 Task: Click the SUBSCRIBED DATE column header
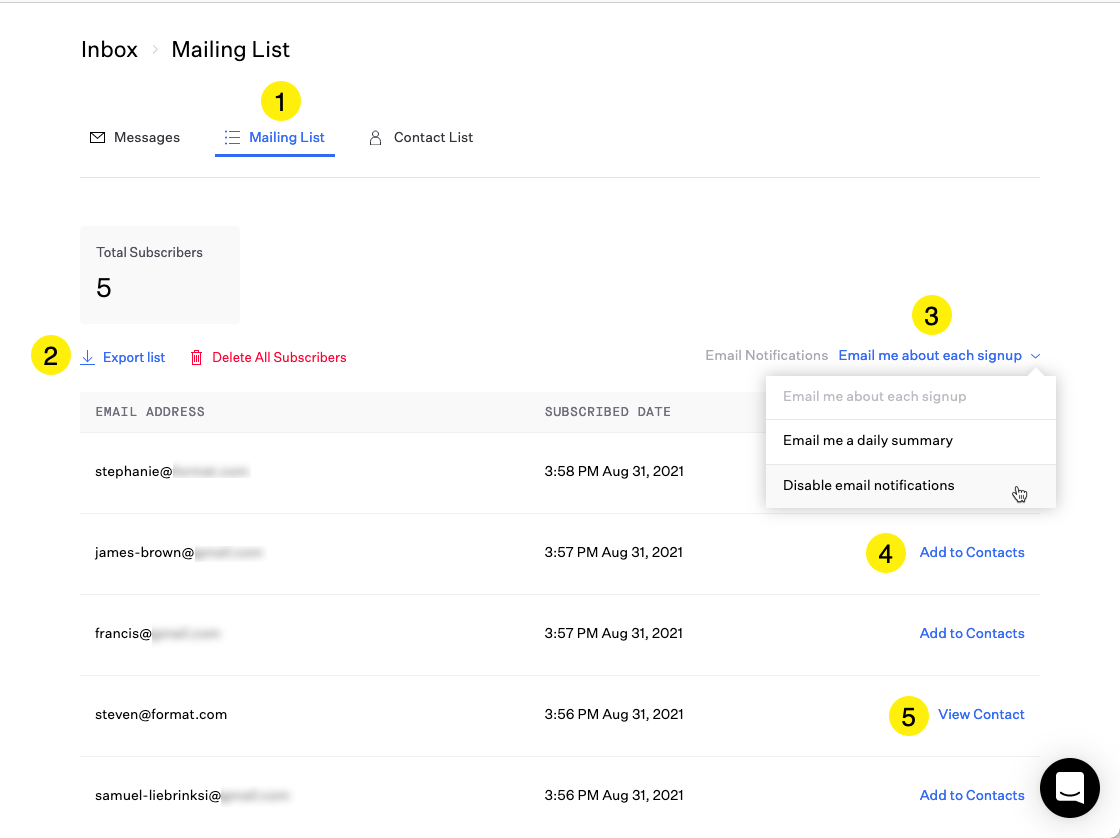pos(607,411)
